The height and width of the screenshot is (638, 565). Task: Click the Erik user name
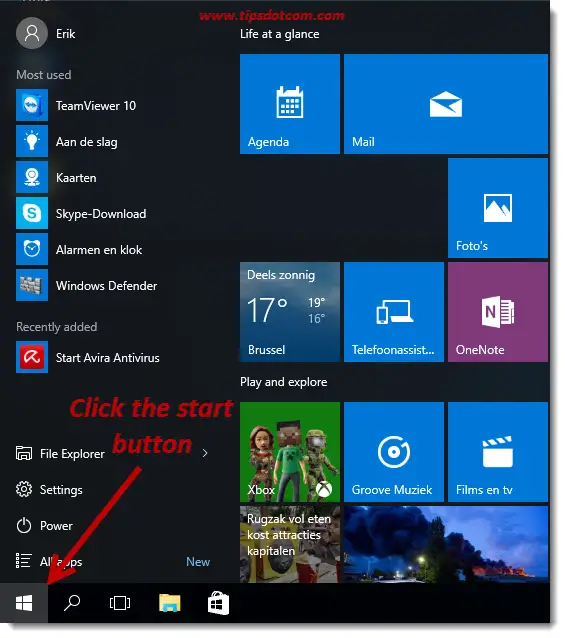tap(65, 34)
